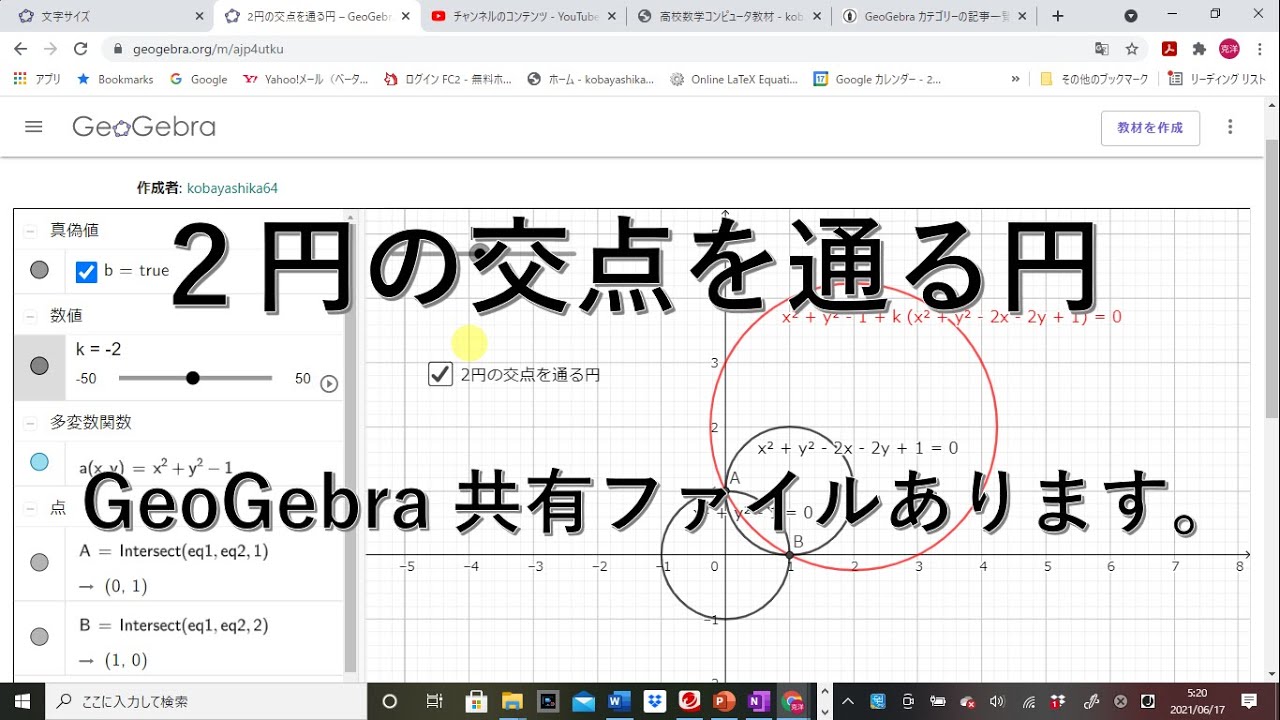The width and height of the screenshot is (1280, 720).
Task: Open OneNote from the taskbar
Action: tap(759, 701)
